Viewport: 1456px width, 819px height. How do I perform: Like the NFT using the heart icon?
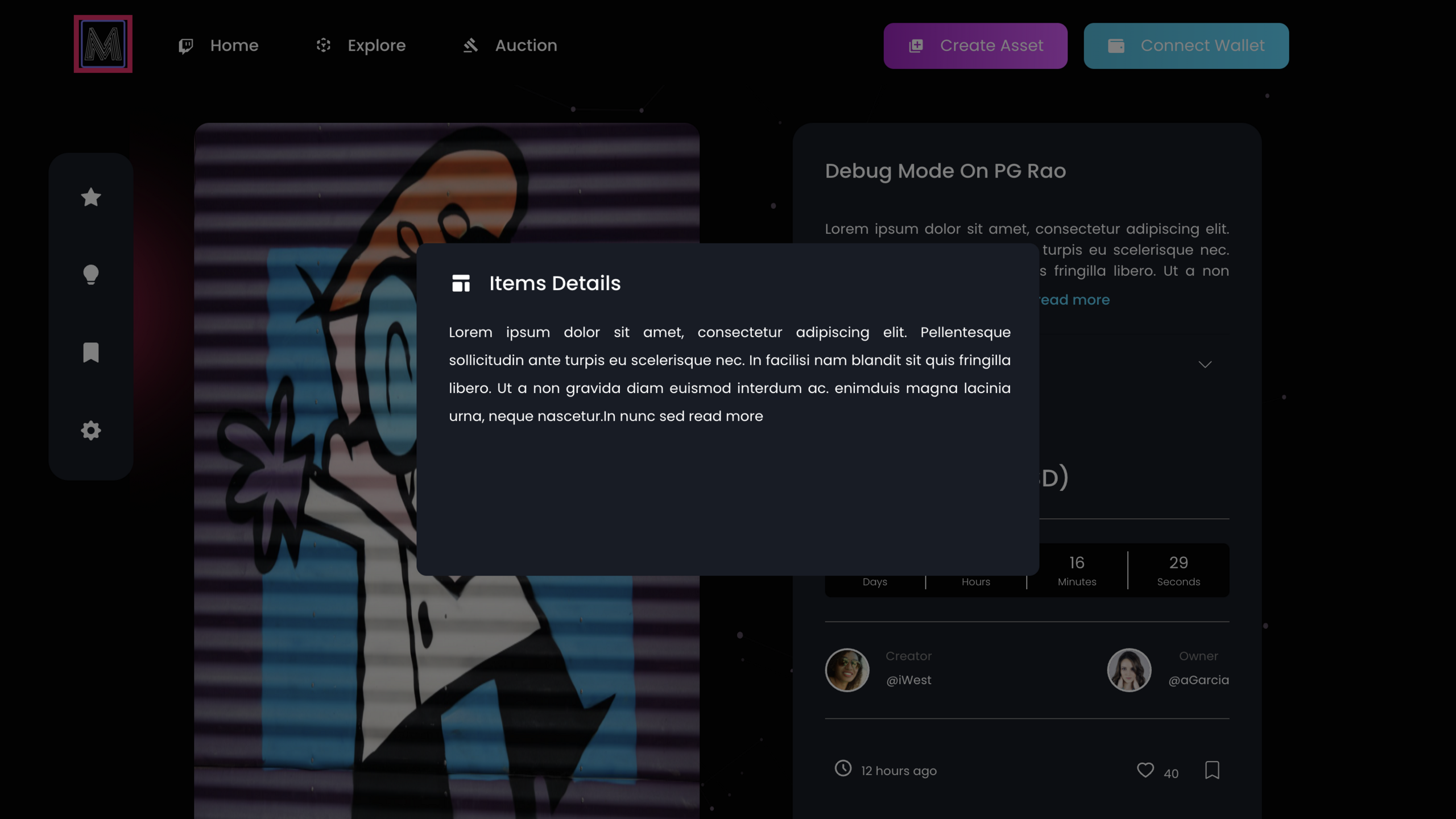tap(1145, 770)
